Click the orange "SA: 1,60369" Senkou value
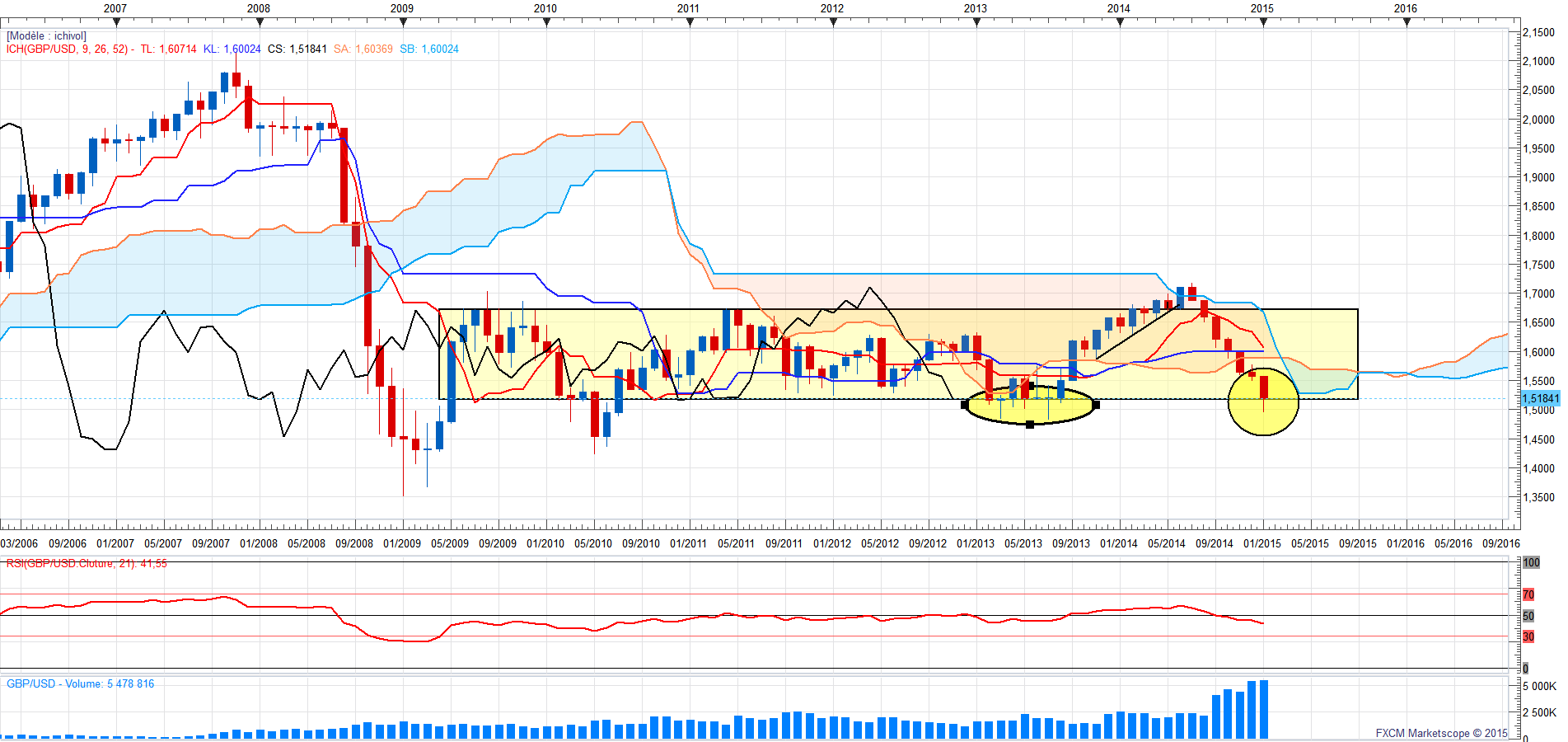 pyautogui.click(x=363, y=49)
